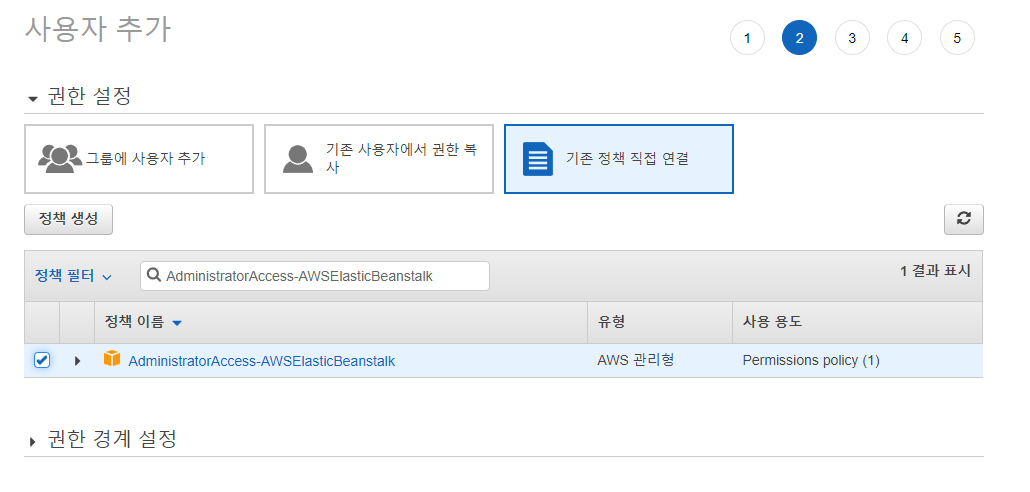Viewport: 1030px width, 492px height.
Task: Click the 'AWS 관리형' type cell
Action: [635, 360]
